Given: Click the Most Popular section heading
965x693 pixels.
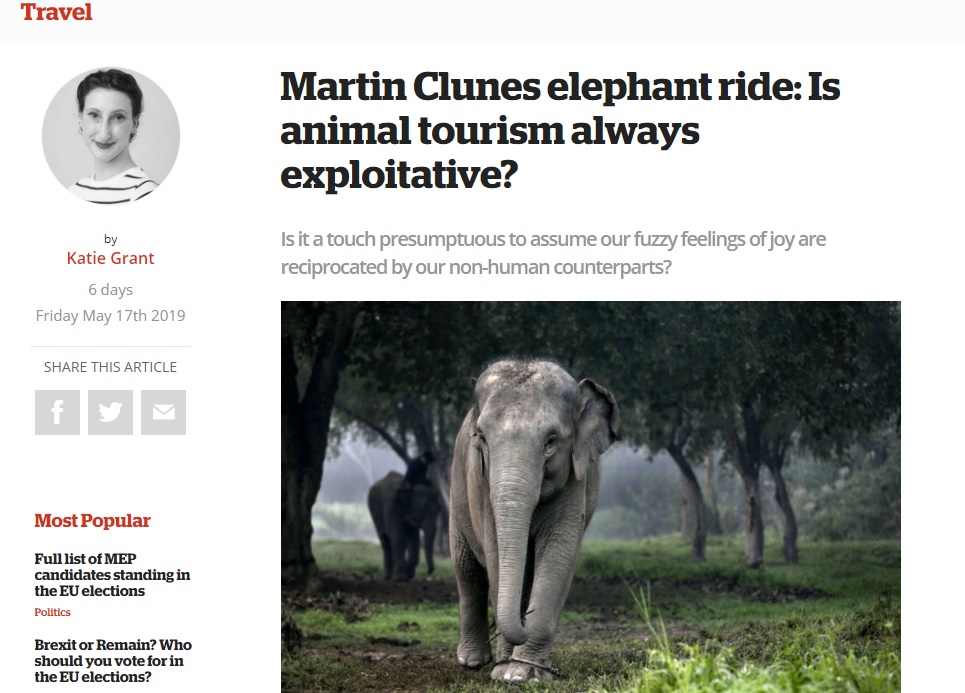Looking at the screenshot, I should pyautogui.click(x=92, y=521).
